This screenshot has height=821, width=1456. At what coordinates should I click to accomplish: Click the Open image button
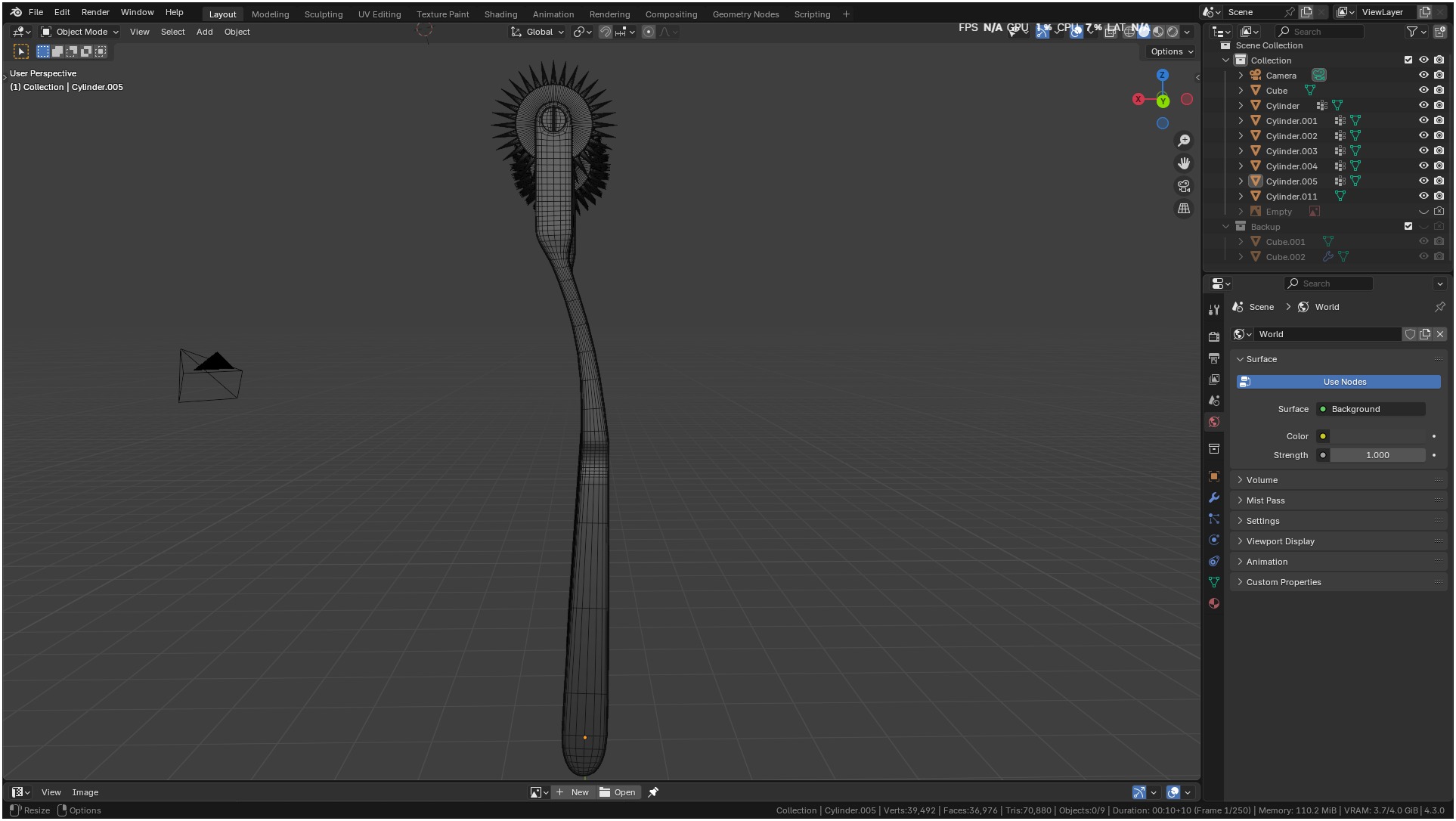618,792
